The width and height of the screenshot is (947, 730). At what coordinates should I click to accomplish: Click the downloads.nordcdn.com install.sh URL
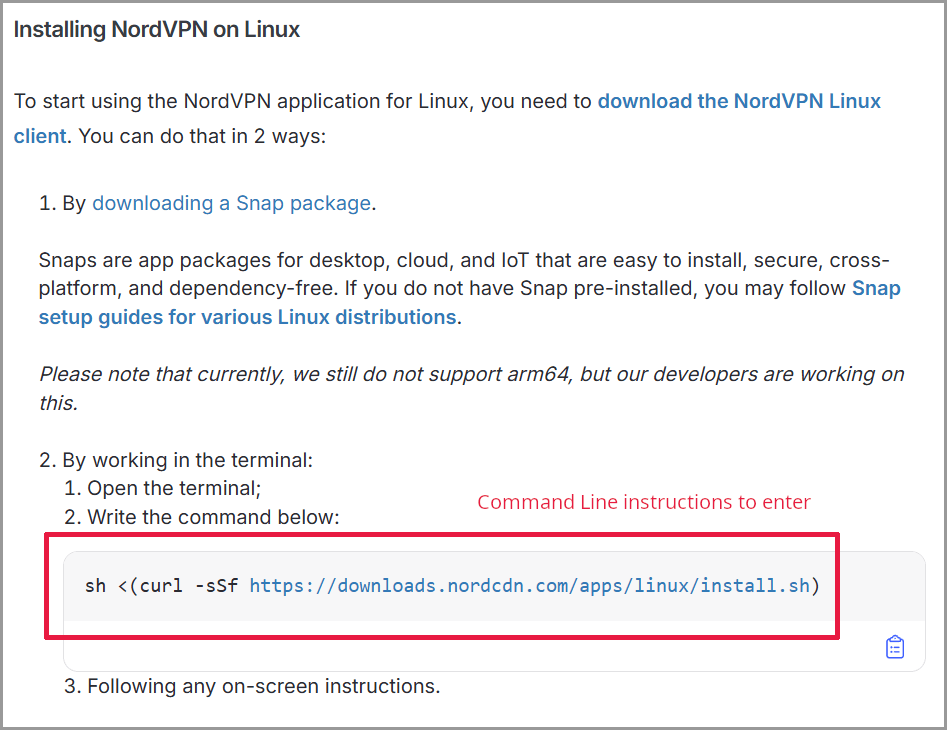tap(529, 586)
